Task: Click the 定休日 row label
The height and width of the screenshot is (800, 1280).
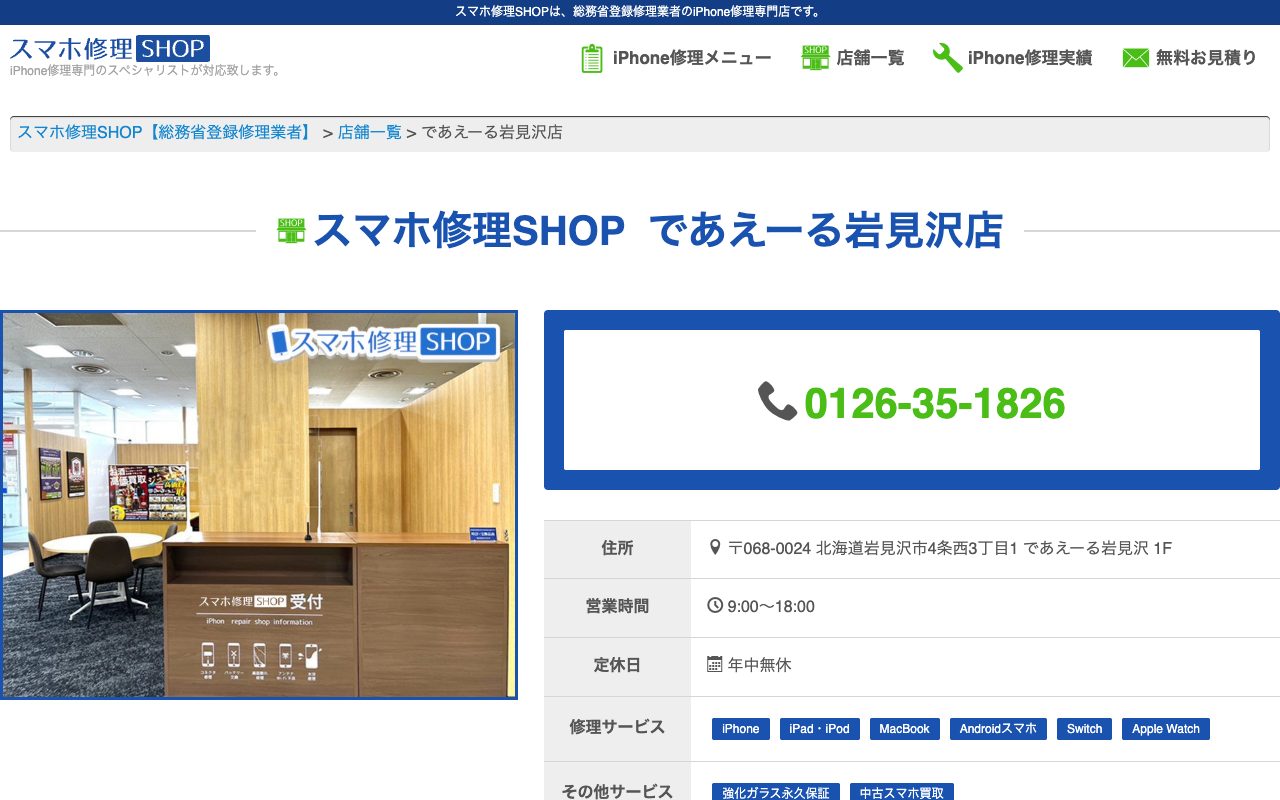Action: (x=617, y=665)
